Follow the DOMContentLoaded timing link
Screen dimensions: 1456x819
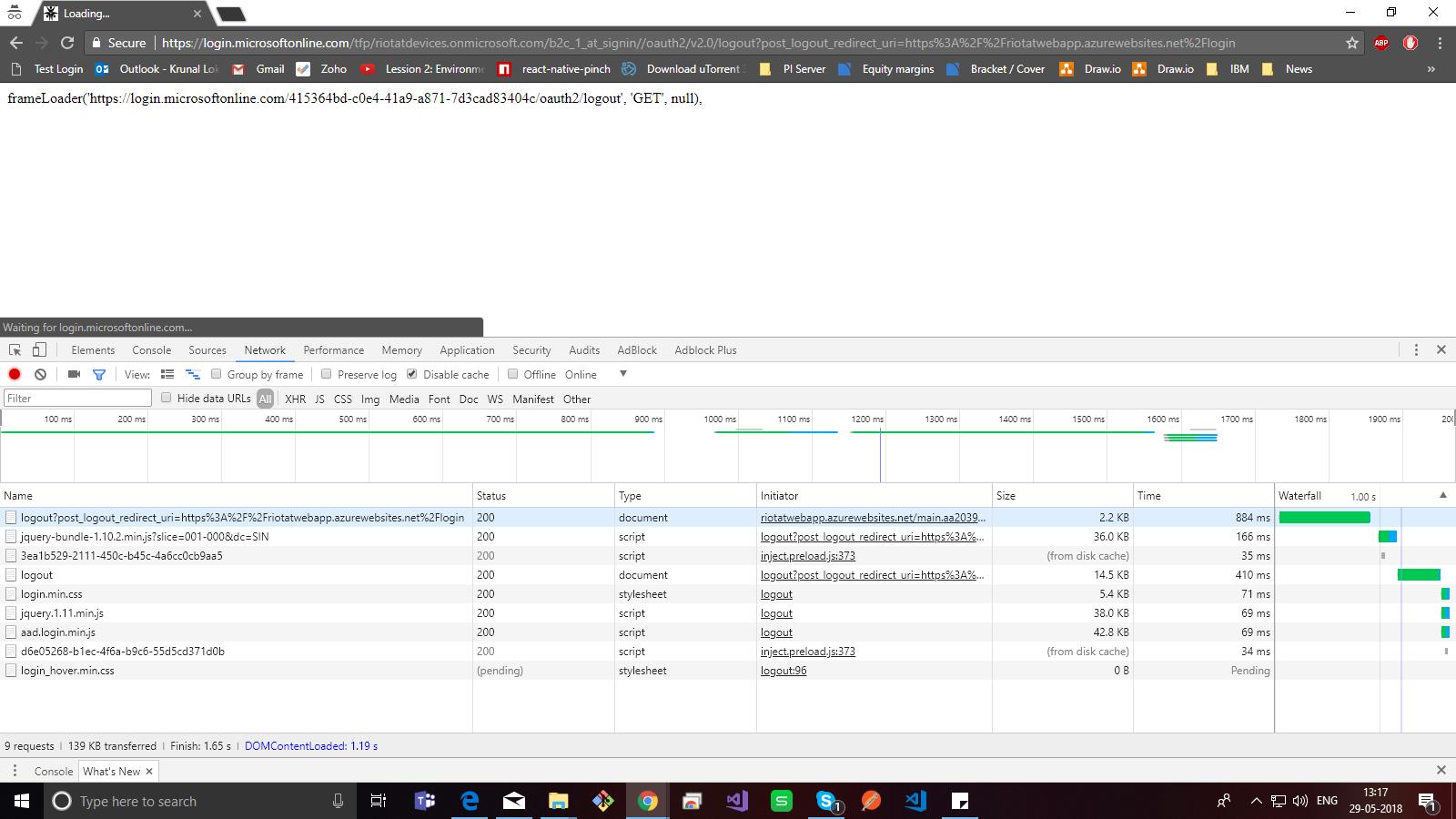pos(311,745)
